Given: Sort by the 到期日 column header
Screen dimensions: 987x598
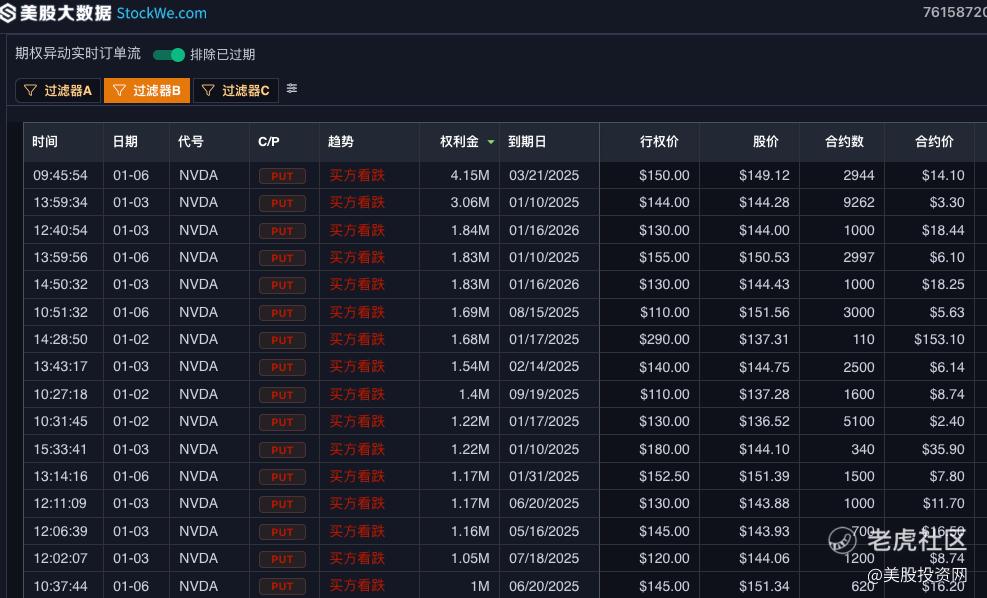Looking at the screenshot, I should coord(527,142).
